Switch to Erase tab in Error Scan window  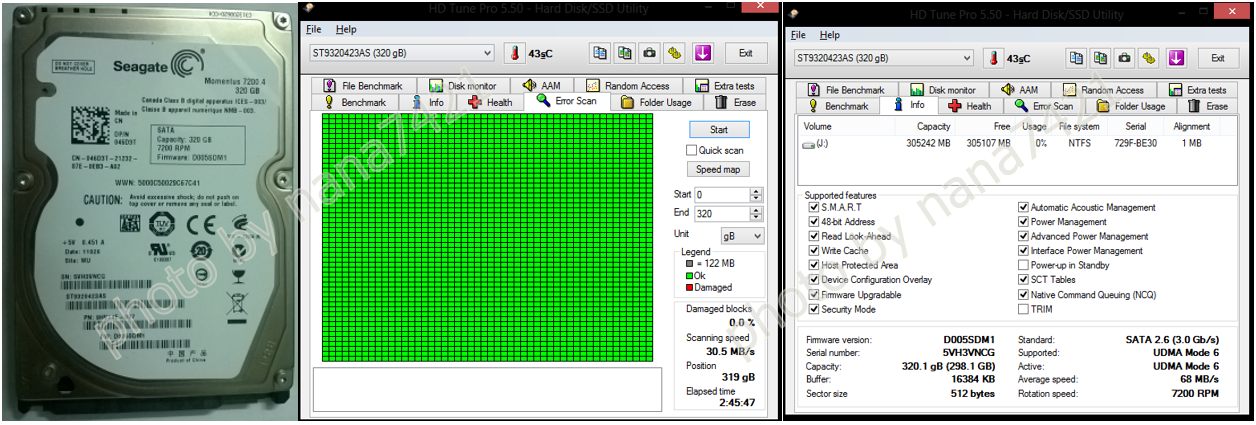(x=736, y=102)
